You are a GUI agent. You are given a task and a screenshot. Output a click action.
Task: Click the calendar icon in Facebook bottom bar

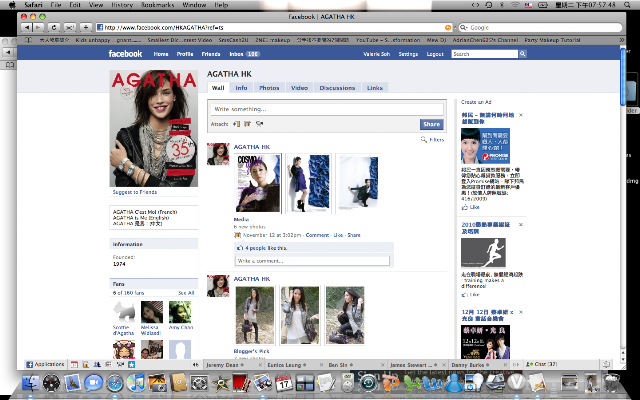[74, 364]
